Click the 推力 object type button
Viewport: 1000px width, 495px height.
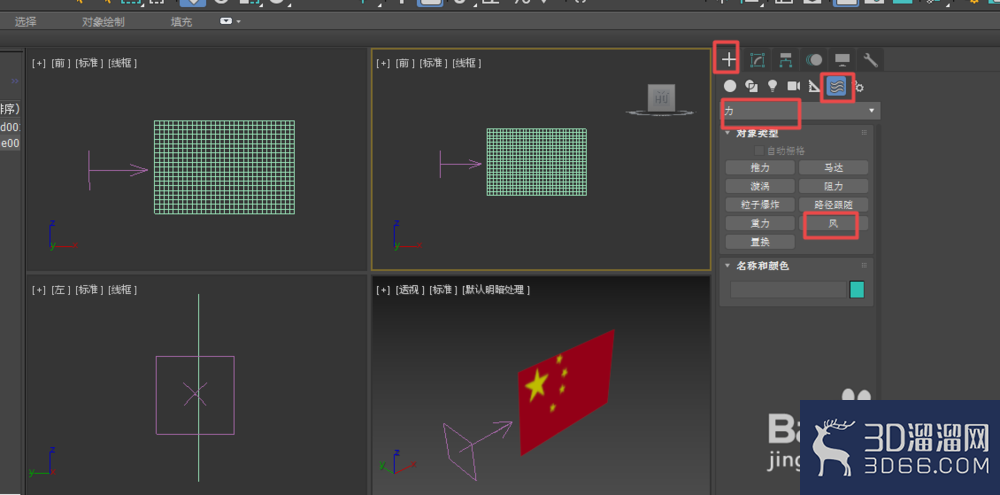coord(760,168)
